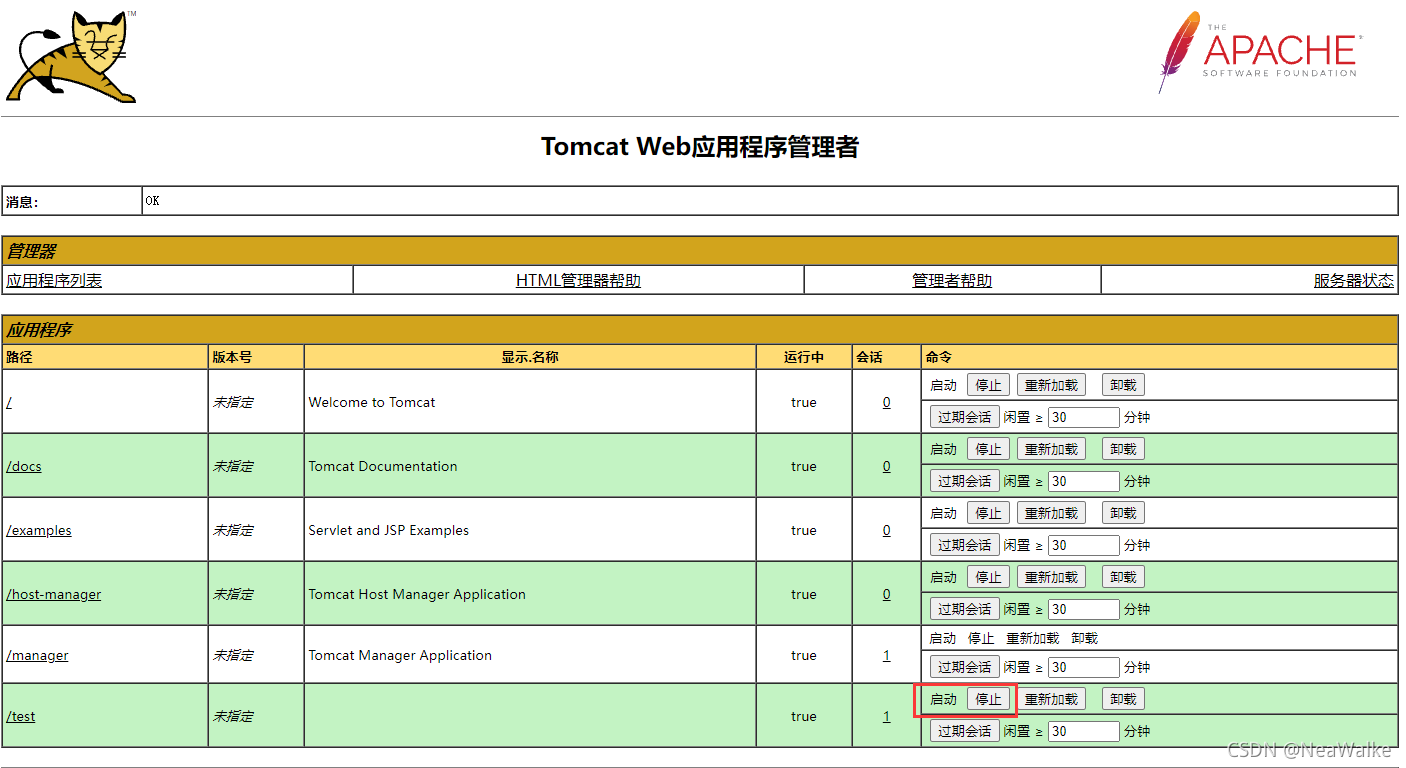Viewport: 1406px width, 768px height.
Task: Open 服务器状态 link
Action: pyautogui.click(x=1354, y=281)
